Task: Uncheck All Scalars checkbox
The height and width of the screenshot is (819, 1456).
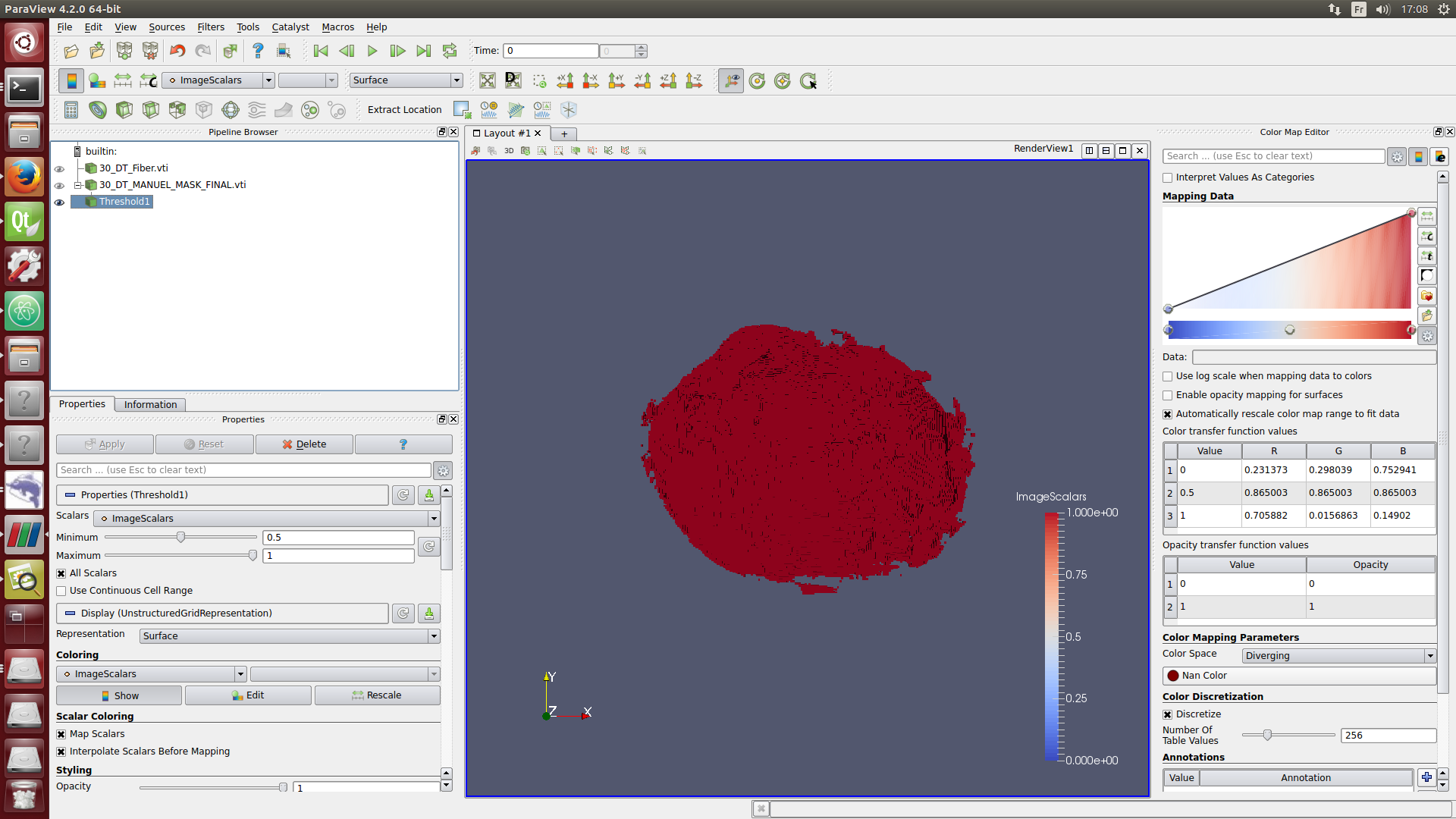Action: (61, 573)
